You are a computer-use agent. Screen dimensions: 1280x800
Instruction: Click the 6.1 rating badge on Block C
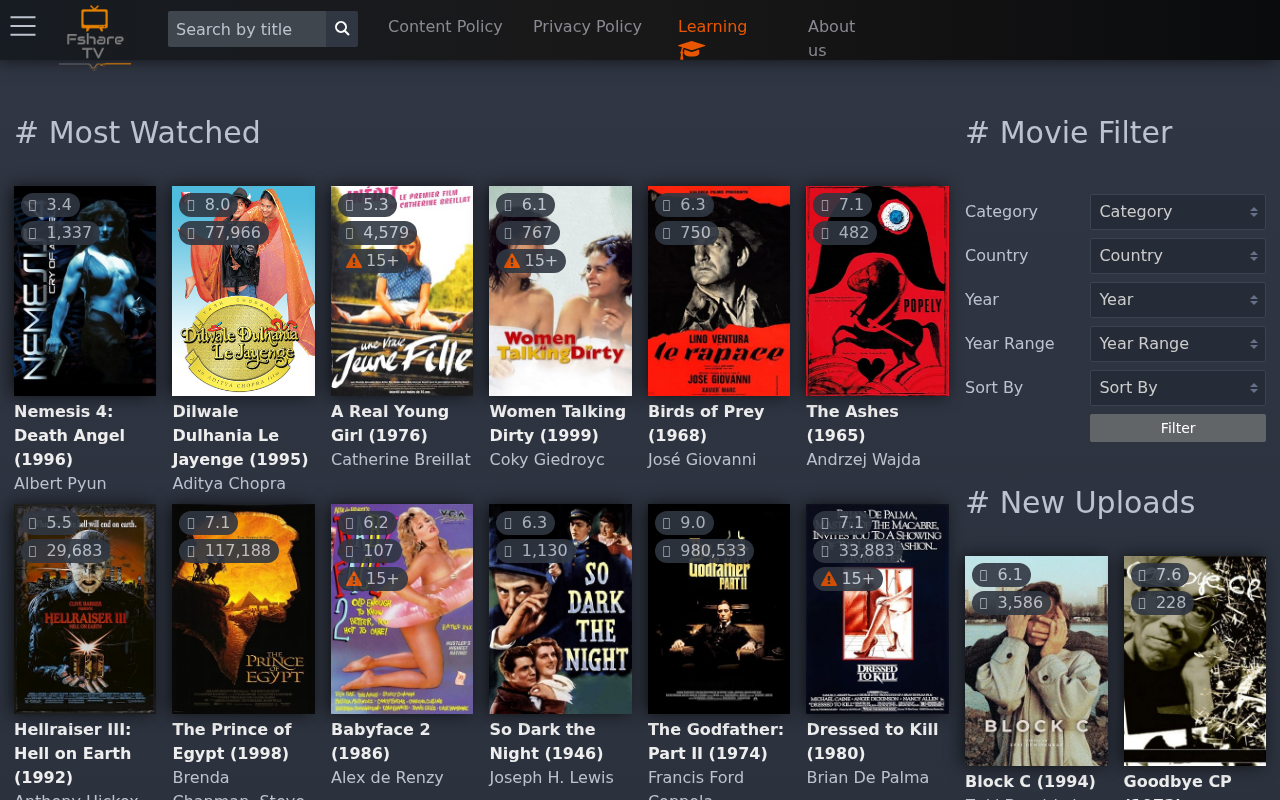pyautogui.click(x=1002, y=575)
